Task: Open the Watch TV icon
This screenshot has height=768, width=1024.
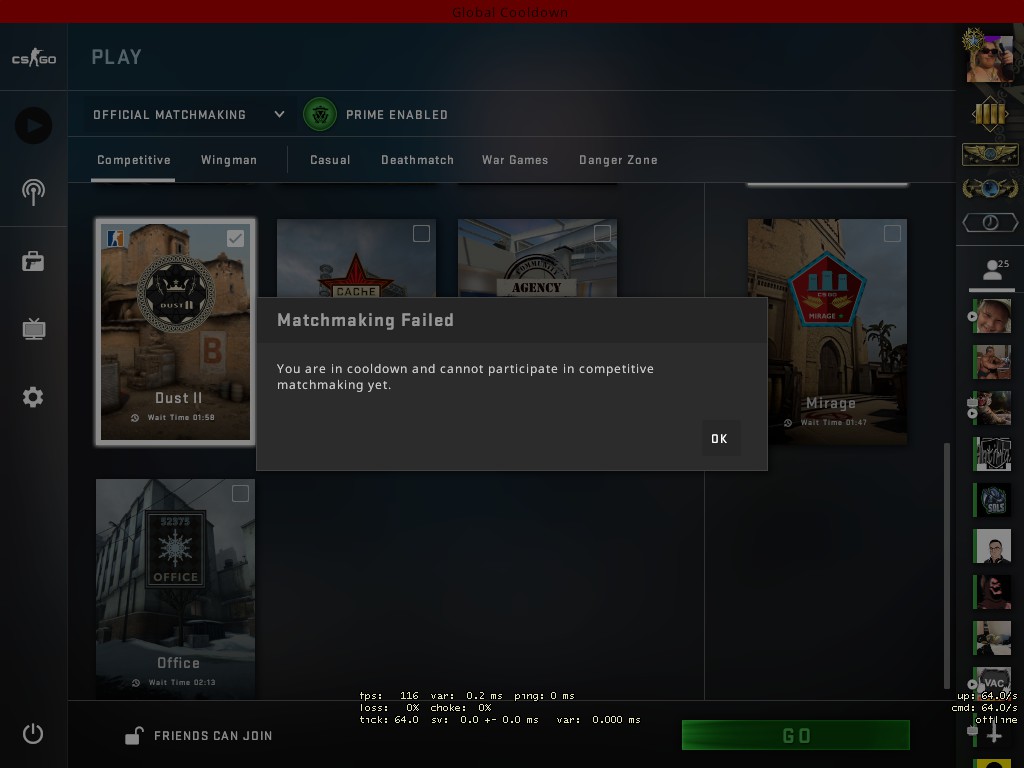Action: [x=33, y=328]
